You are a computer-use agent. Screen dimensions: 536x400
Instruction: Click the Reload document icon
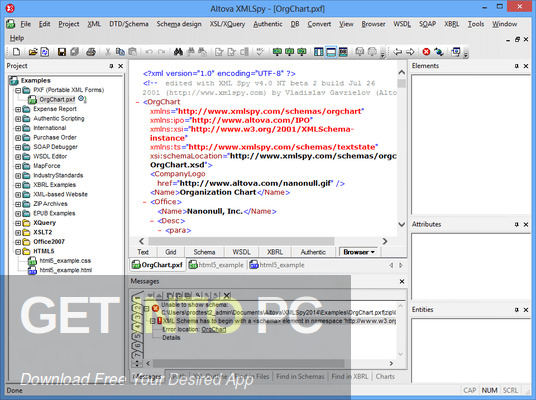(x=45, y=52)
